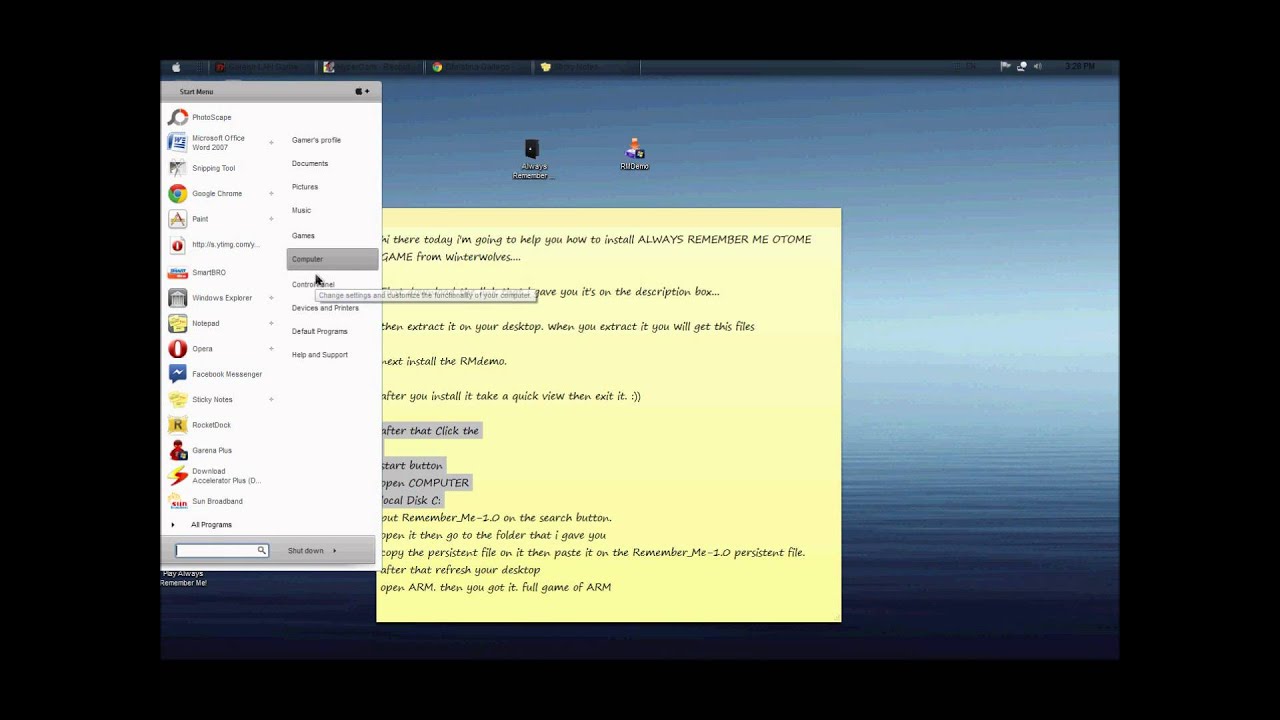The height and width of the screenshot is (720, 1280).
Task: Click the Shut down button
Action: [306, 551]
